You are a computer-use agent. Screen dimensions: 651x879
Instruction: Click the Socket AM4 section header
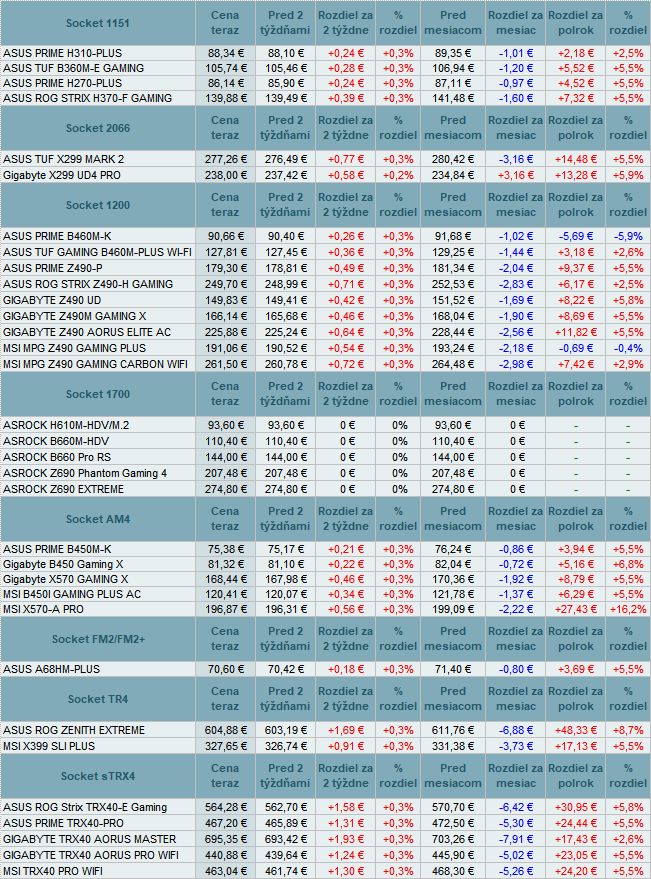(97, 519)
